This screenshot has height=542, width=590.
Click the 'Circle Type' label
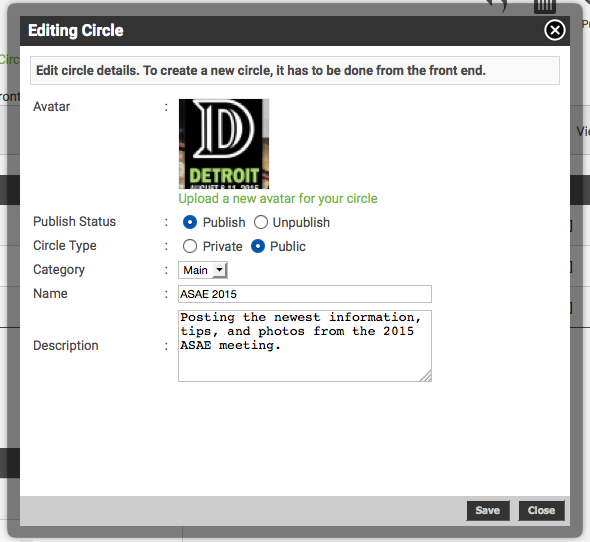click(x=65, y=245)
